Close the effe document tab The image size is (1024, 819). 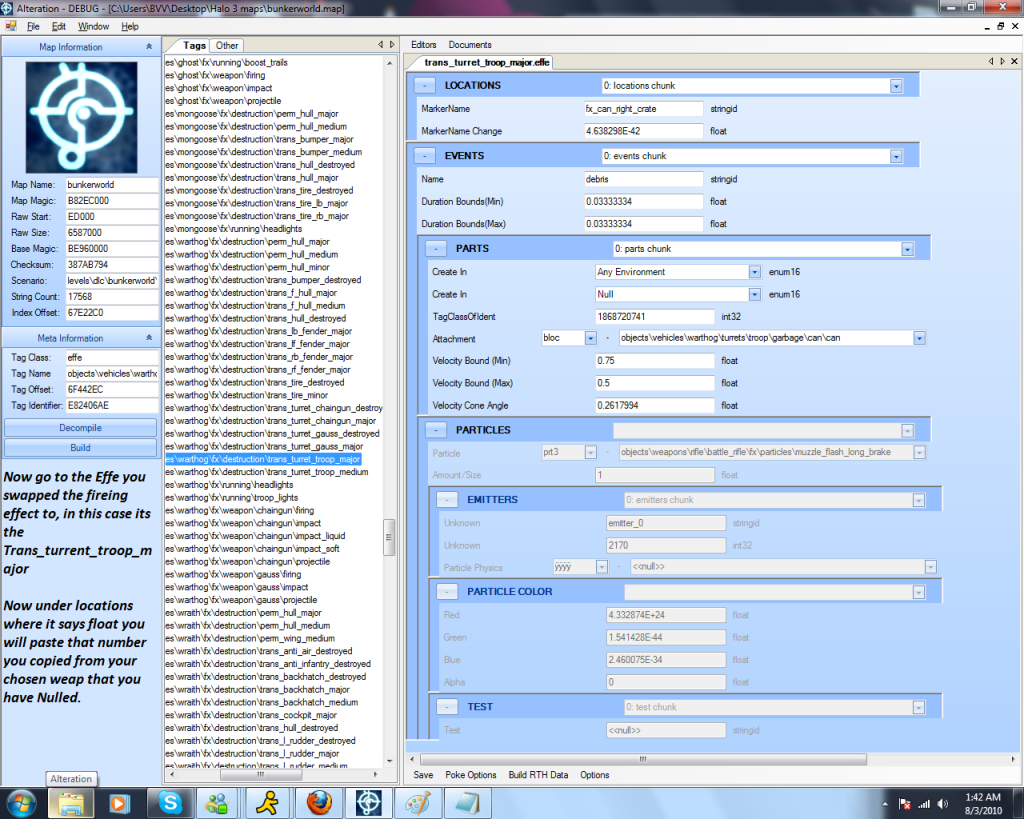click(x=1014, y=61)
